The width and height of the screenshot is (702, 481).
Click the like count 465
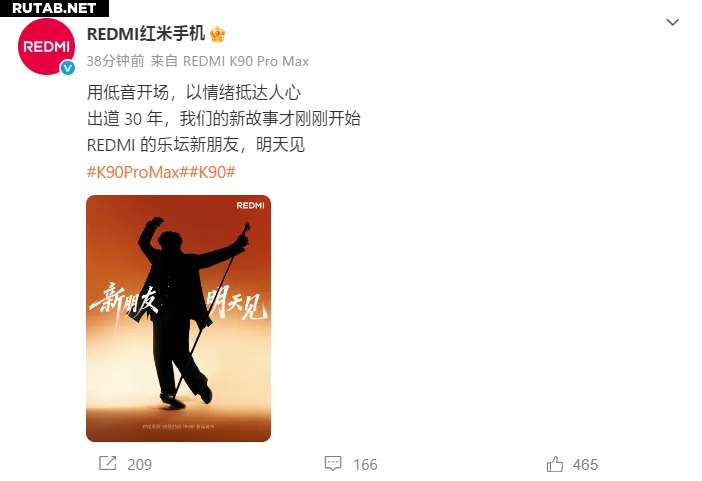point(585,464)
